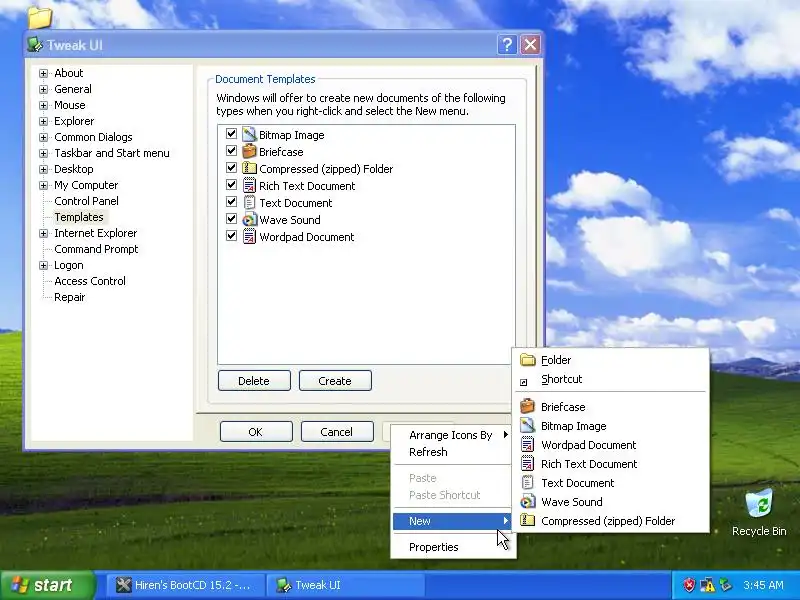Click the Shortcut icon in New submenu

coord(523,382)
